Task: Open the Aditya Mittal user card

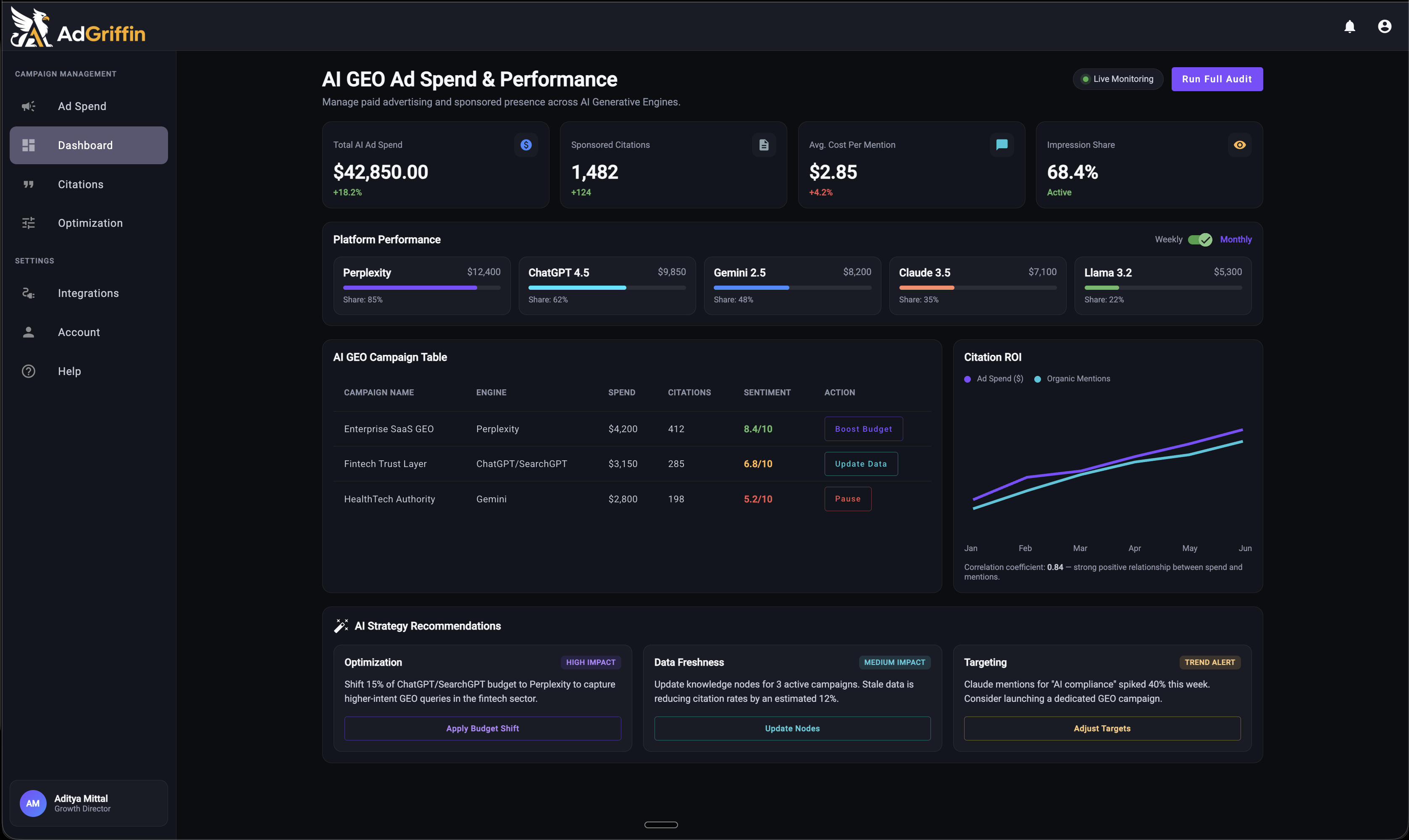Action: click(x=89, y=803)
